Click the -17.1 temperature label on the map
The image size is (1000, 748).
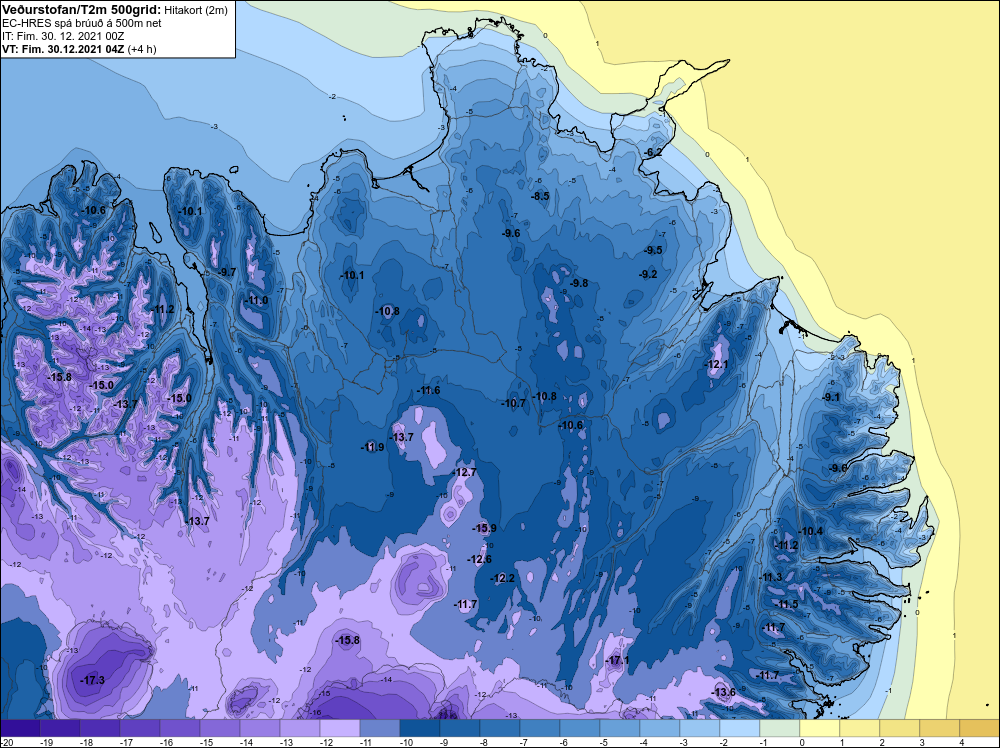tap(617, 661)
